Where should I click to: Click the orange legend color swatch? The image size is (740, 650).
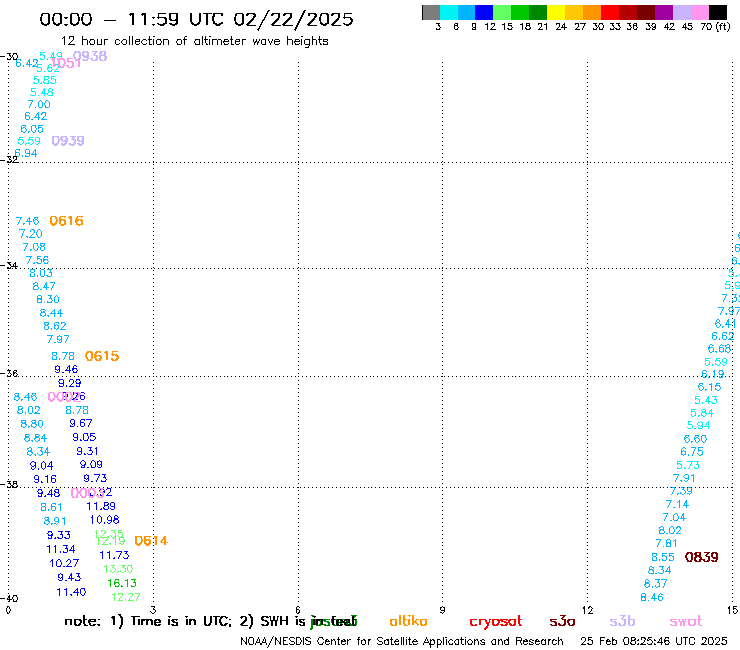[592, 13]
